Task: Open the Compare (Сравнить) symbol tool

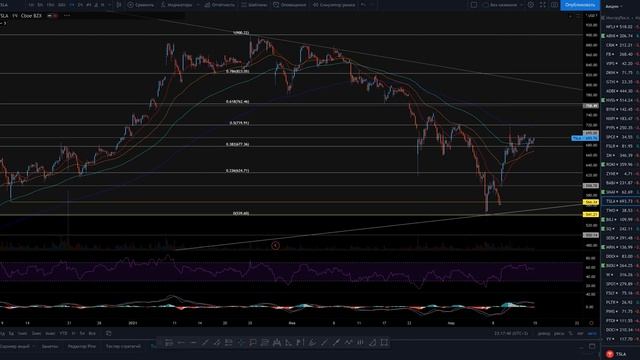Action: click(x=141, y=5)
